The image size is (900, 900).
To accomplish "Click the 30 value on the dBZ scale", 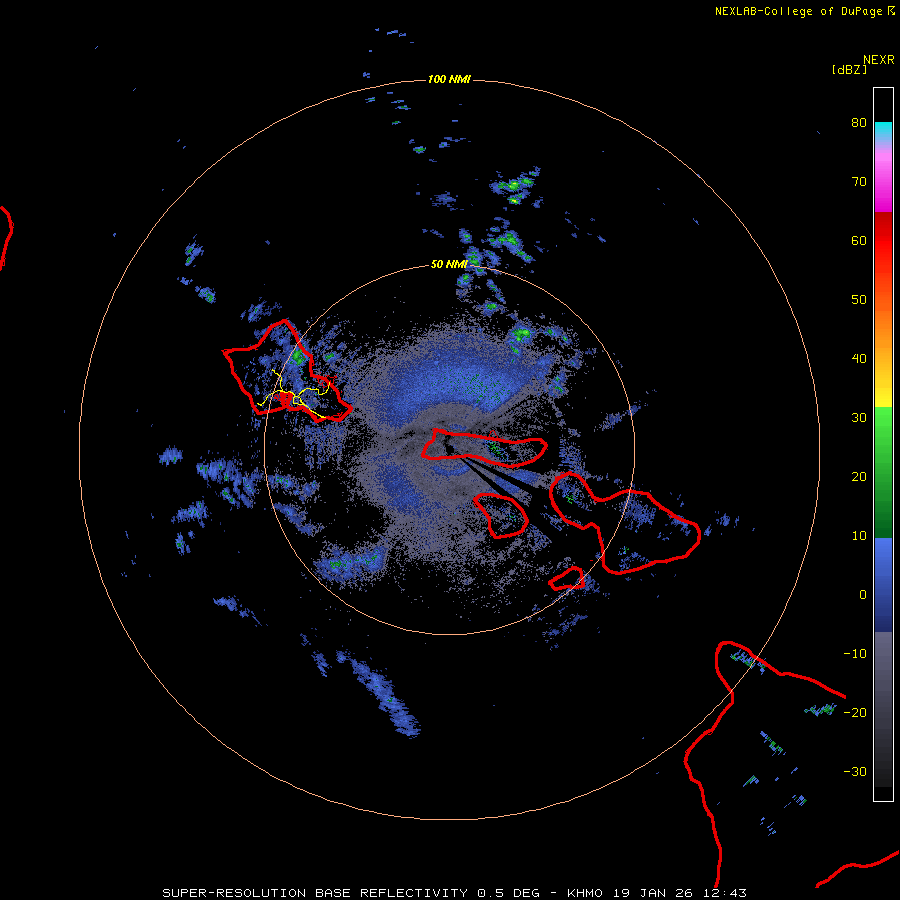I will (859, 418).
